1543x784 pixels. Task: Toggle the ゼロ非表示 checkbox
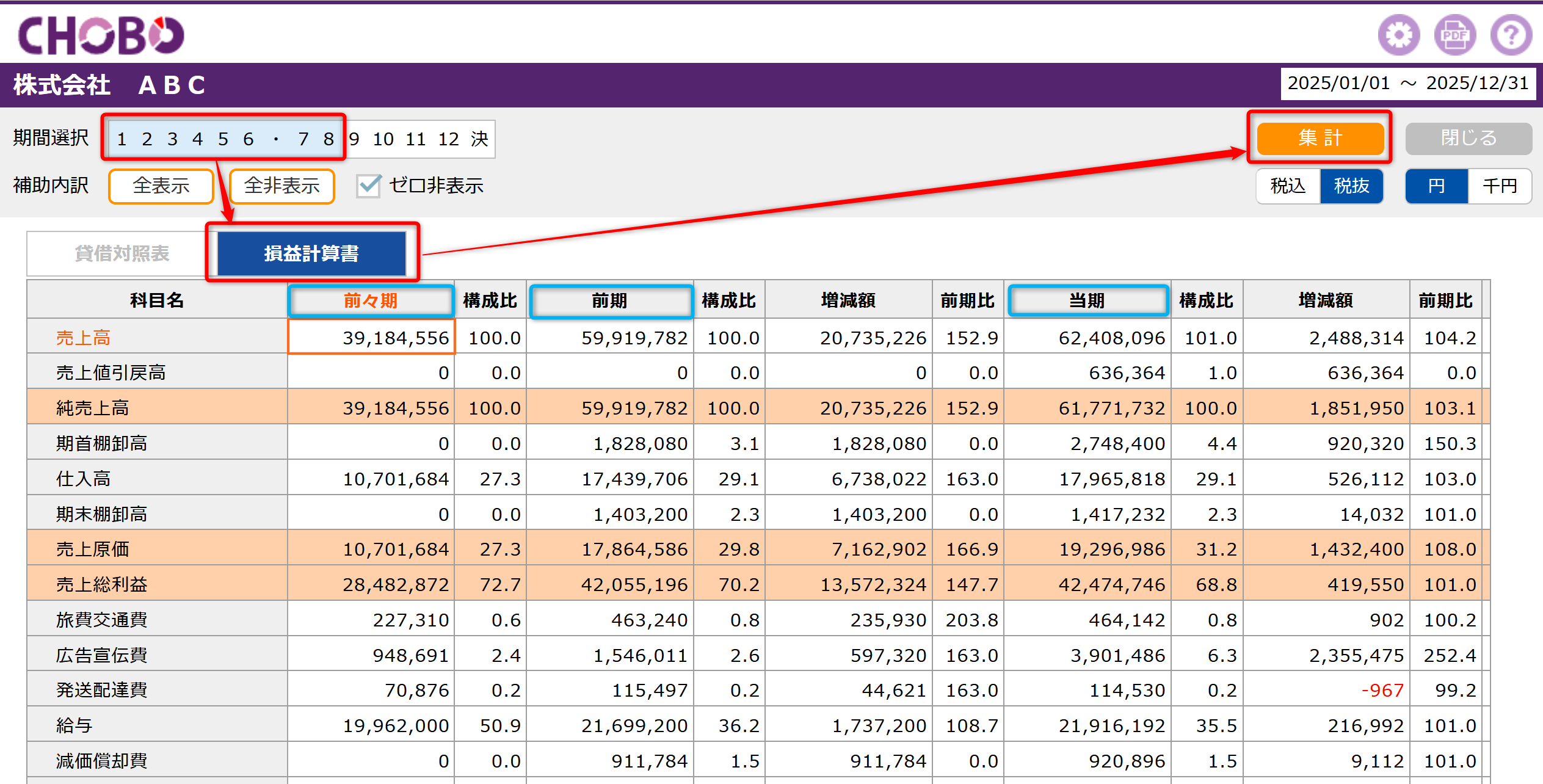[369, 186]
